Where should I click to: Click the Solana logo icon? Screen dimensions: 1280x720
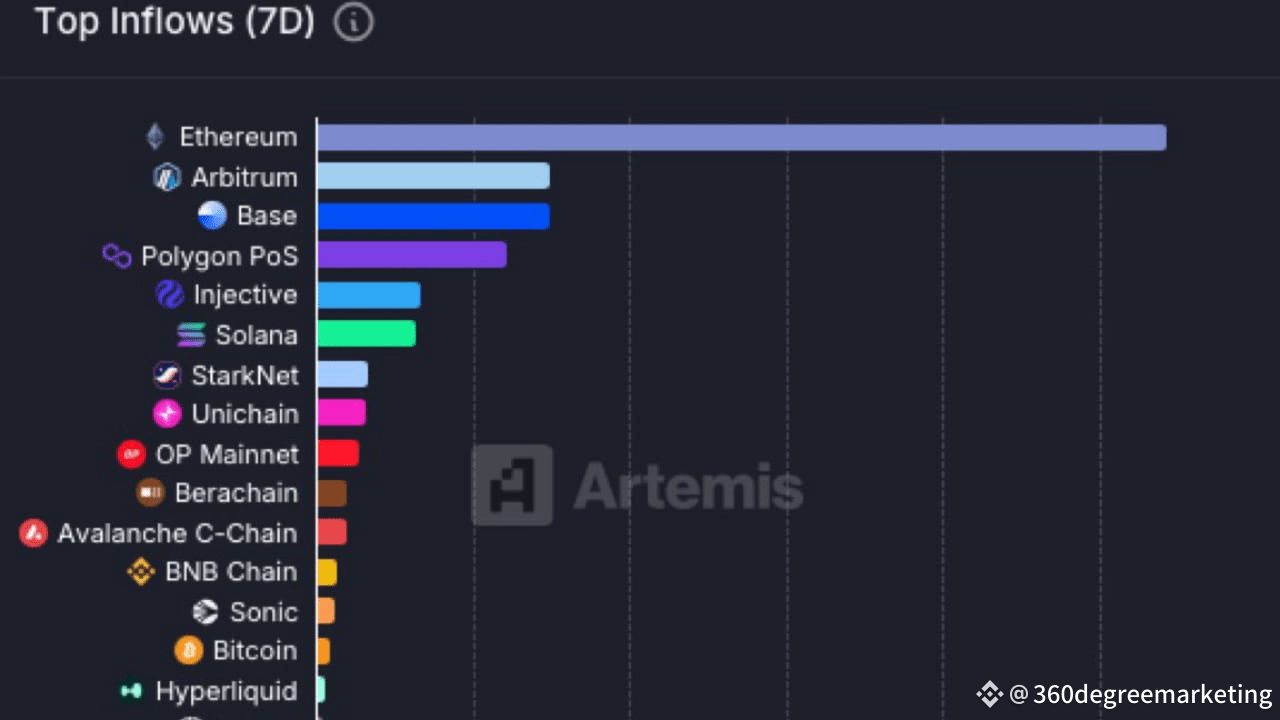pos(191,335)
